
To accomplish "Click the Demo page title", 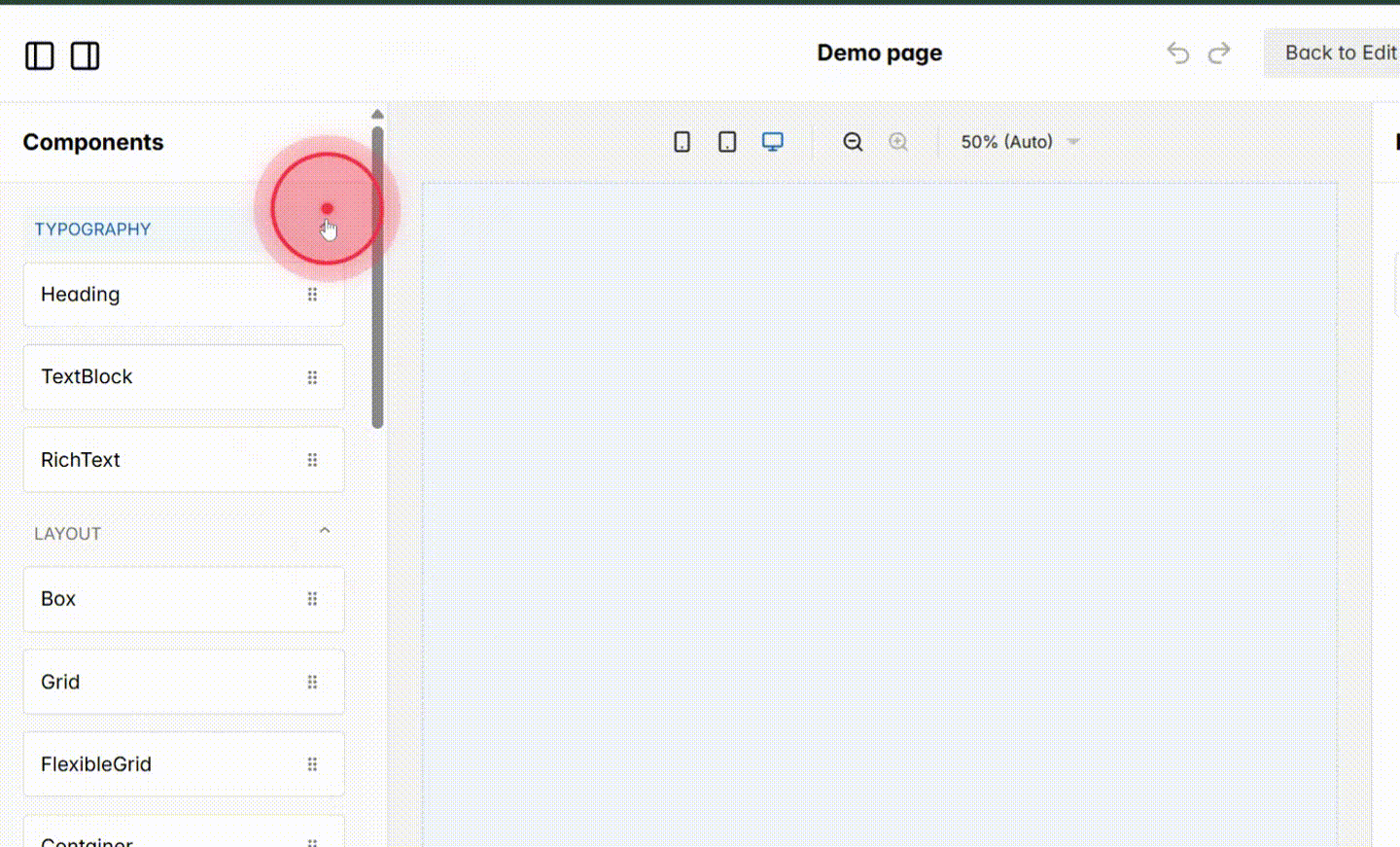I will coord(879,53).
